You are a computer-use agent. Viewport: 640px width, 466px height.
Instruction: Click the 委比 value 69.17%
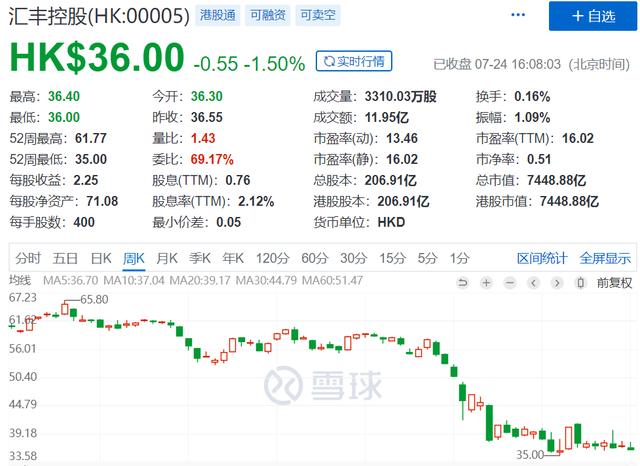[x=212, y=159]
